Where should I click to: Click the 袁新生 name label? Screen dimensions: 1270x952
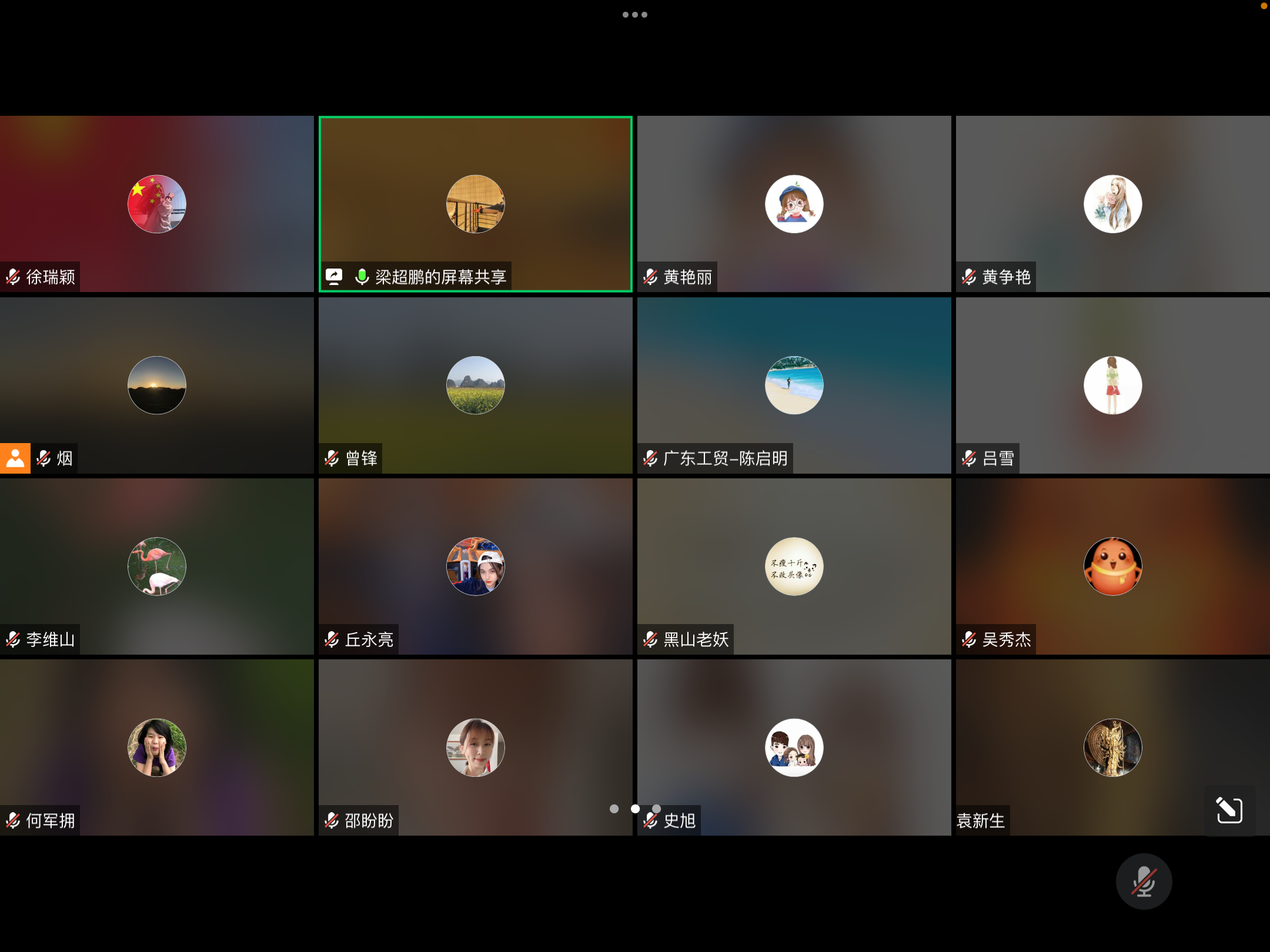981,820
